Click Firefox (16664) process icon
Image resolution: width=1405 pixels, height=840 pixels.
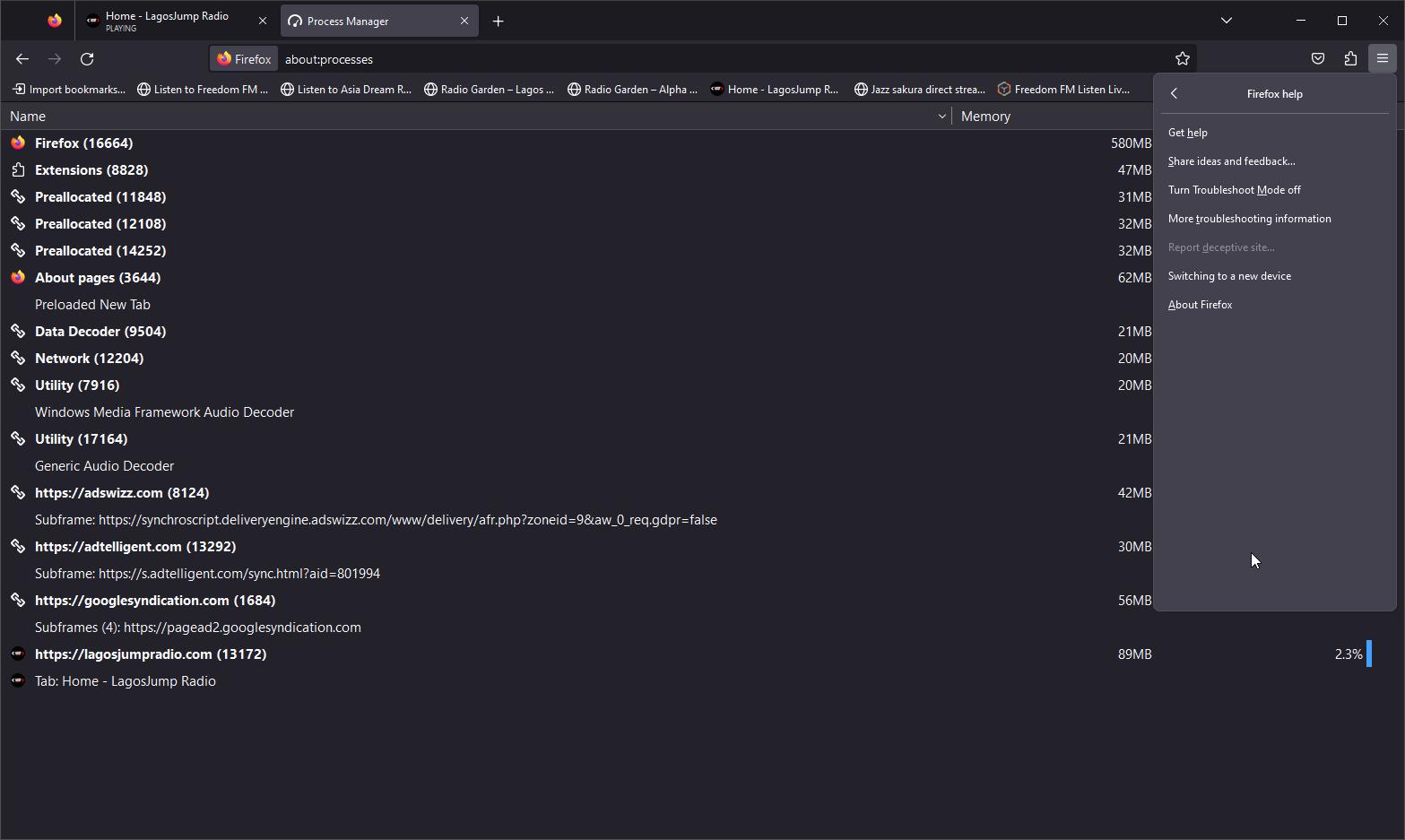18,143
